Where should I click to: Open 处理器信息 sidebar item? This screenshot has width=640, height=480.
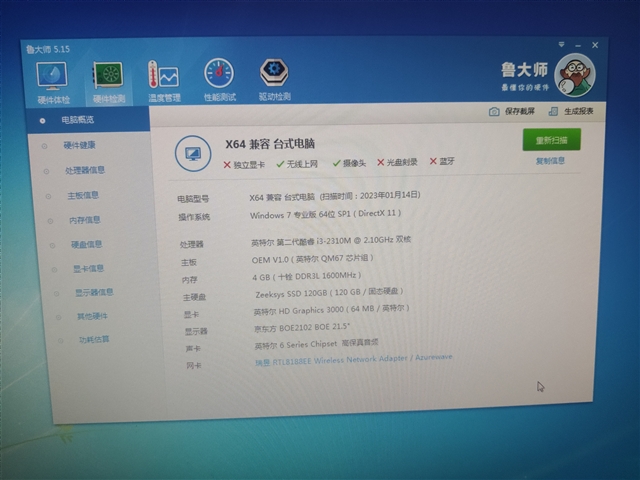coord(85,170)
